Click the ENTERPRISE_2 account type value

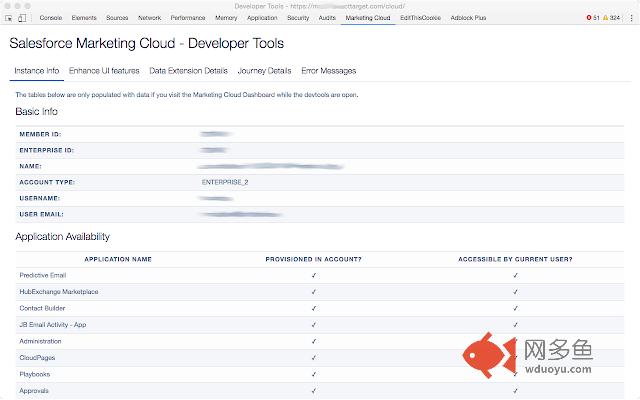(x=225, y=182)
